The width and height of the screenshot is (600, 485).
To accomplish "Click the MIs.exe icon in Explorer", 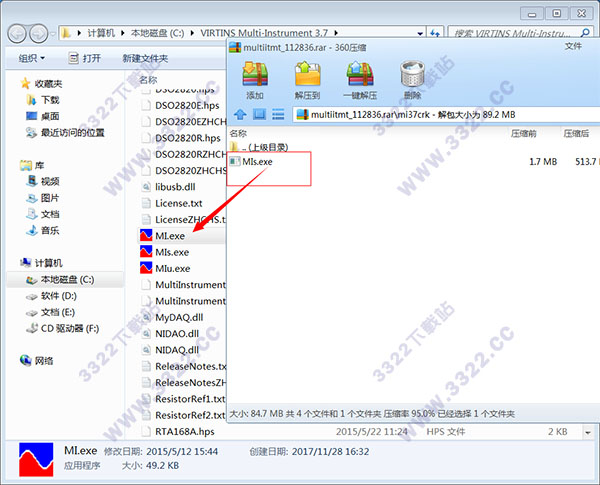I will pyautogui.click(x=146, y=252).
